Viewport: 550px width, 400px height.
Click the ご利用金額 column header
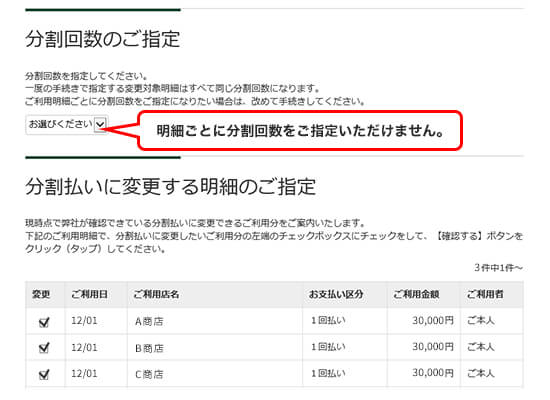pyautogui.click(x=416, y=294)
